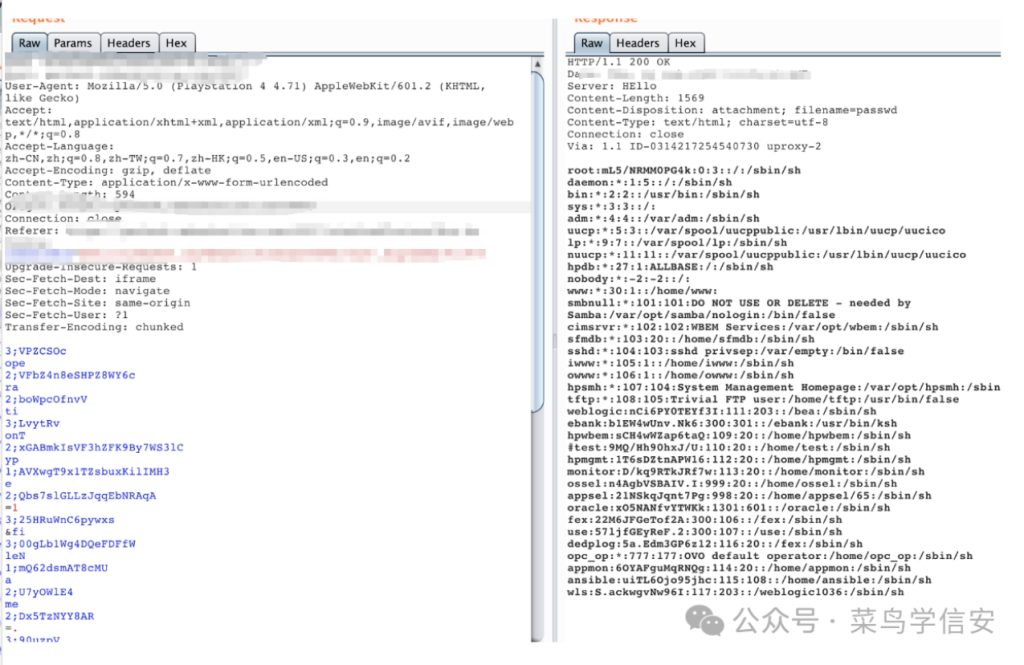Click the 'Transfer-Encoding: chunked' request header
The width and height of the screenshot is (1024, 665).
click(x=94, y=327)
